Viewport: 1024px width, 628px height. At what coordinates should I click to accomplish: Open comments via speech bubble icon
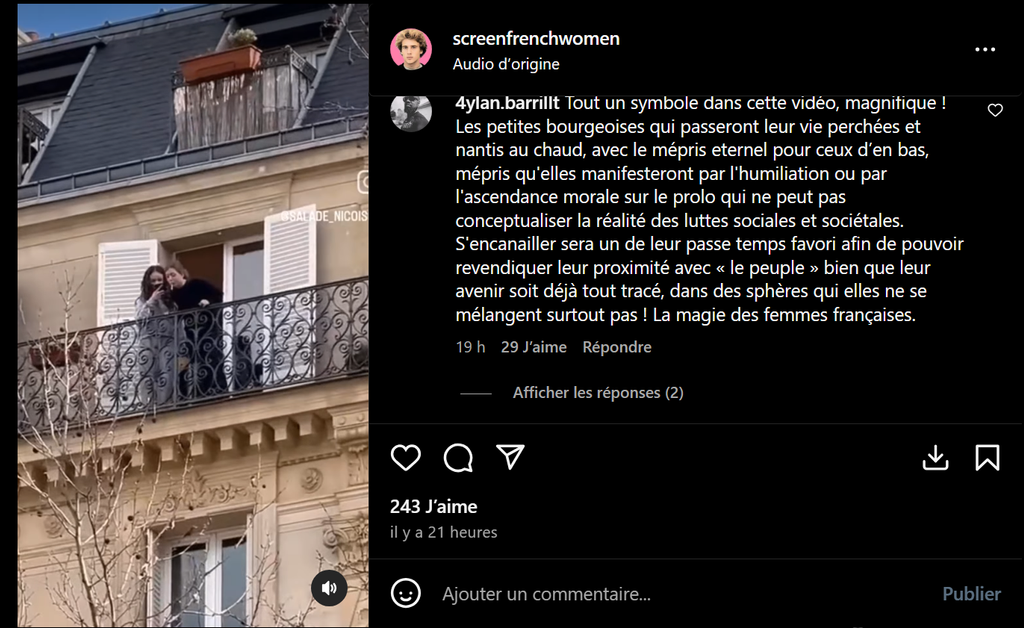[458, 458]
